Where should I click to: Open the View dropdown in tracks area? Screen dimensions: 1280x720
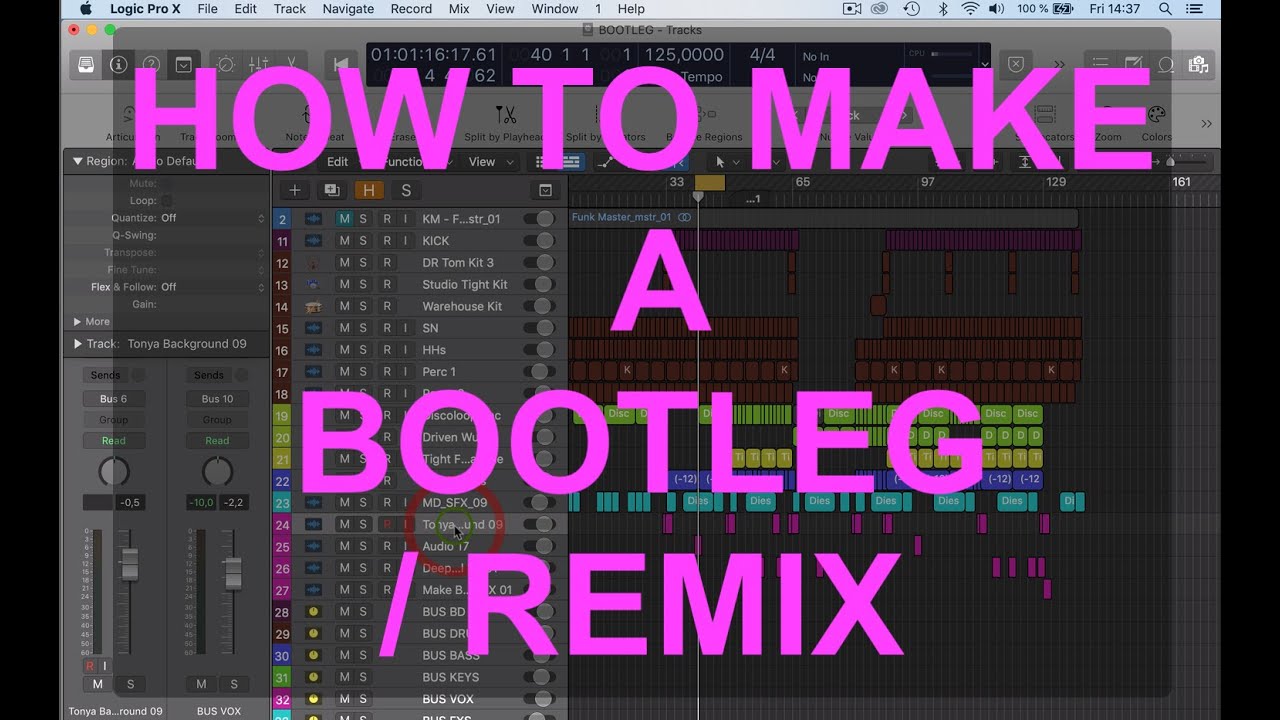pos(491,162)
